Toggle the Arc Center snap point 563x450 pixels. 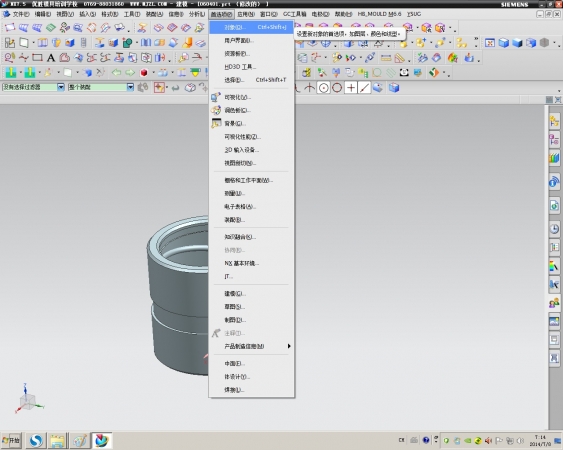coord(323,88)
